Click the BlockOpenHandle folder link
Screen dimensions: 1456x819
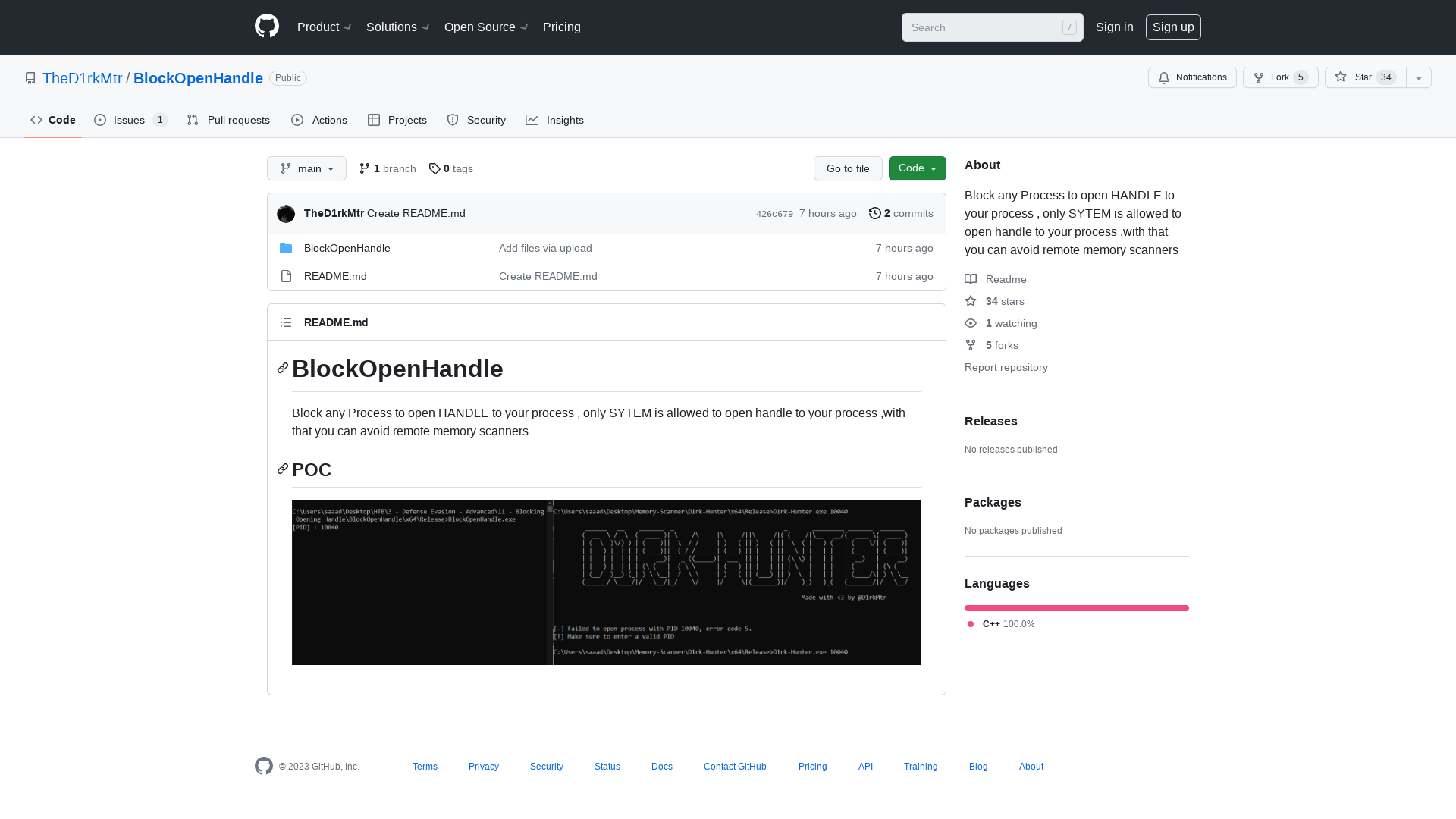(x=347, y=247)
